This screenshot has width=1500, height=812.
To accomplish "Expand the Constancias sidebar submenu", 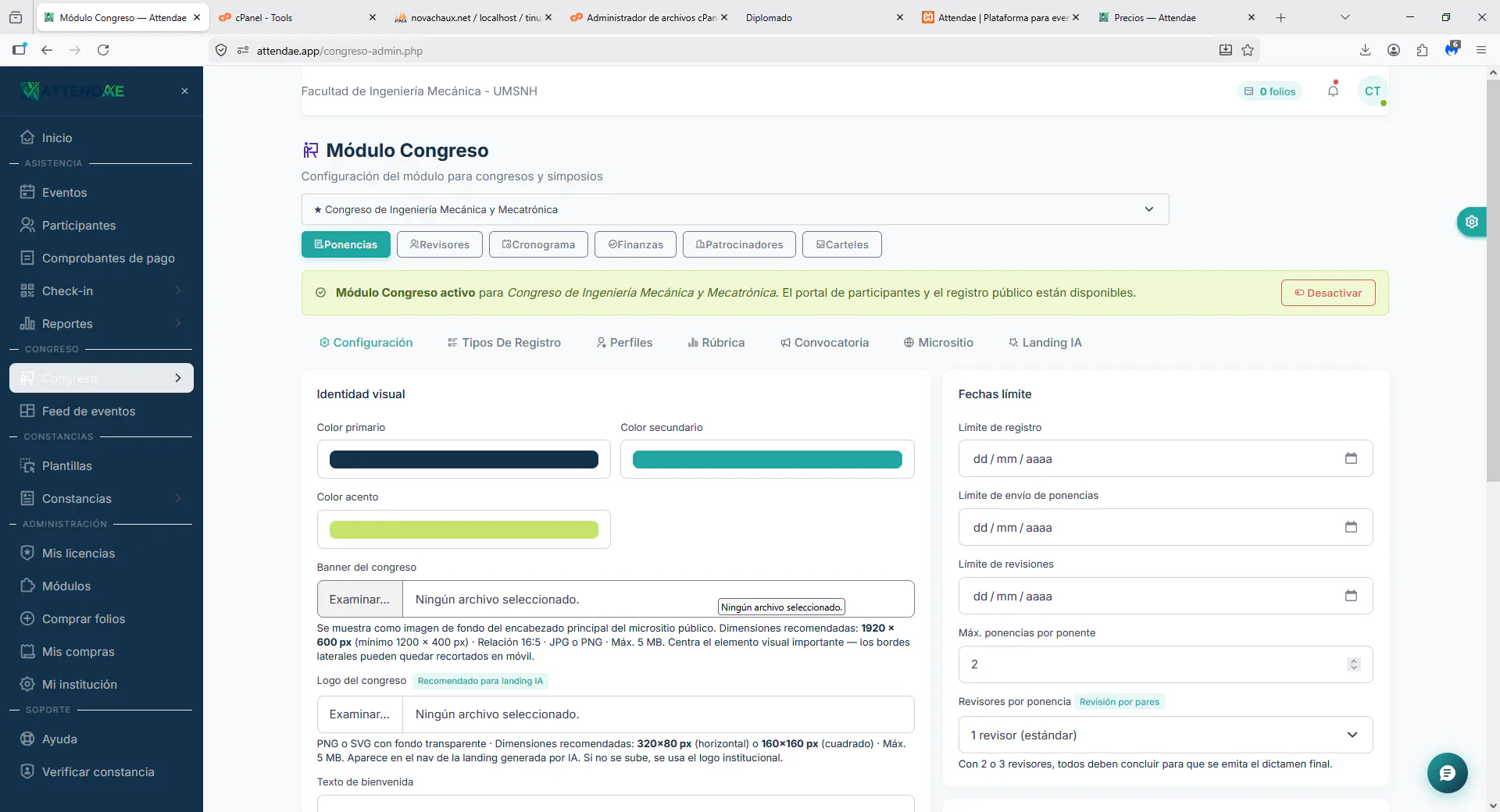I will (x=178, y=498).
